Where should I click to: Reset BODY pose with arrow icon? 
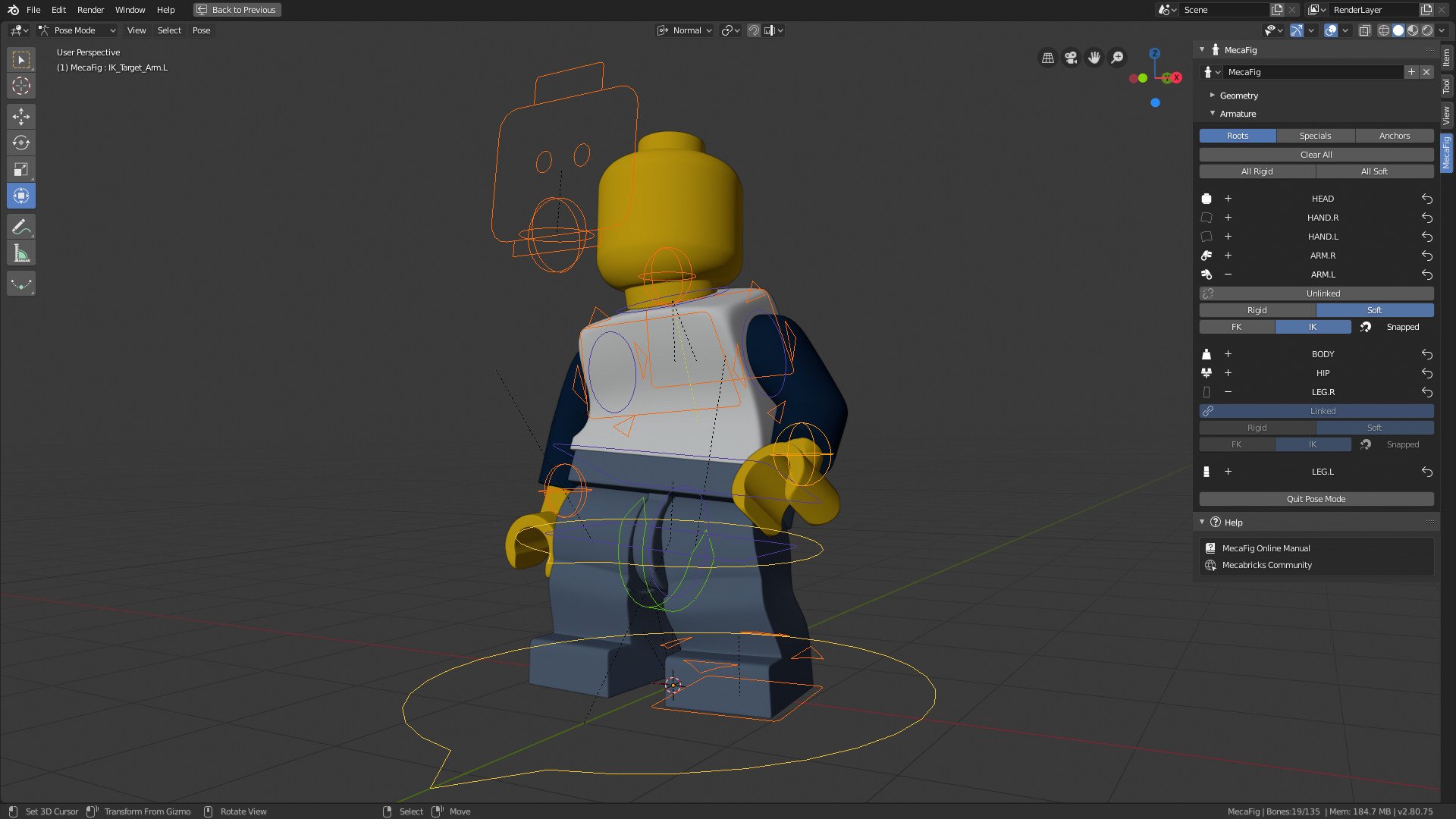(1426, 354)
